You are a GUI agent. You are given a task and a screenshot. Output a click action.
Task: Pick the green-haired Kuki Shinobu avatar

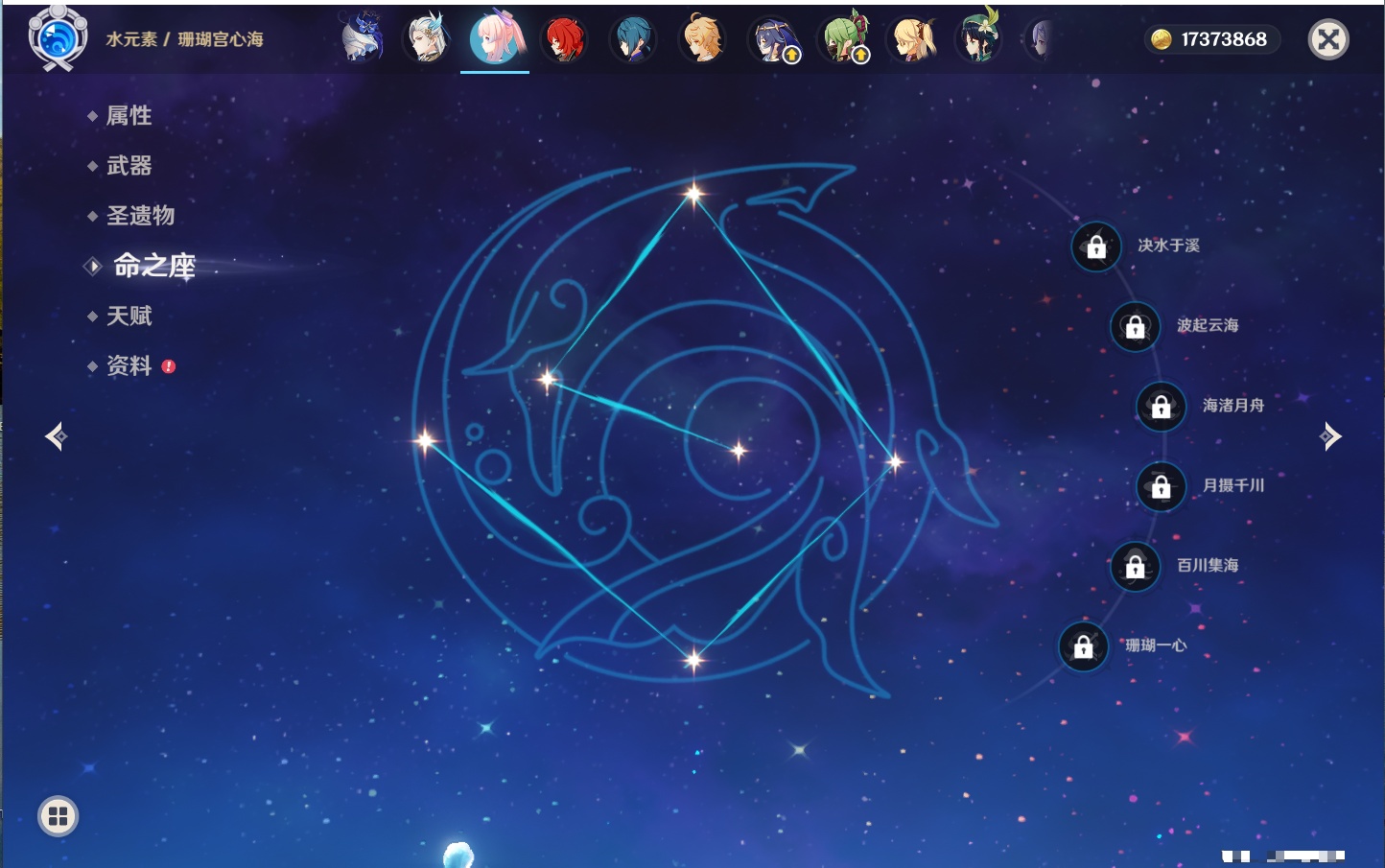(844, 38)
